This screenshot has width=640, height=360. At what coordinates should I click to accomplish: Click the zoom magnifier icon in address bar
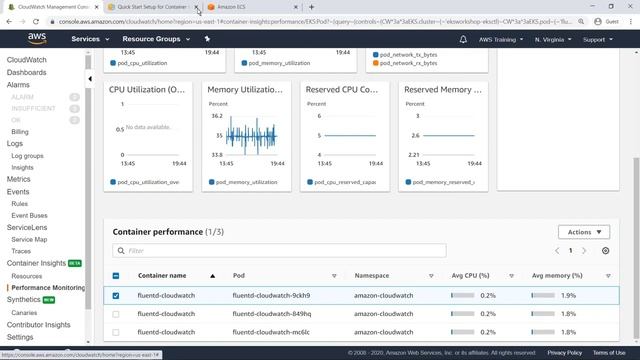click(581, 22)
